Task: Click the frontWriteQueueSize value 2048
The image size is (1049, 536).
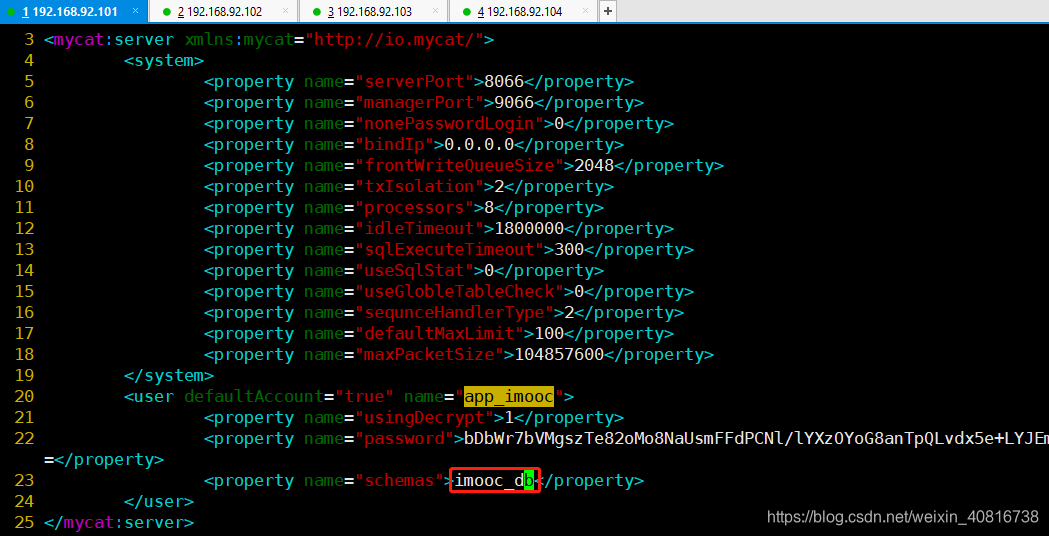Action: point(594,166)
